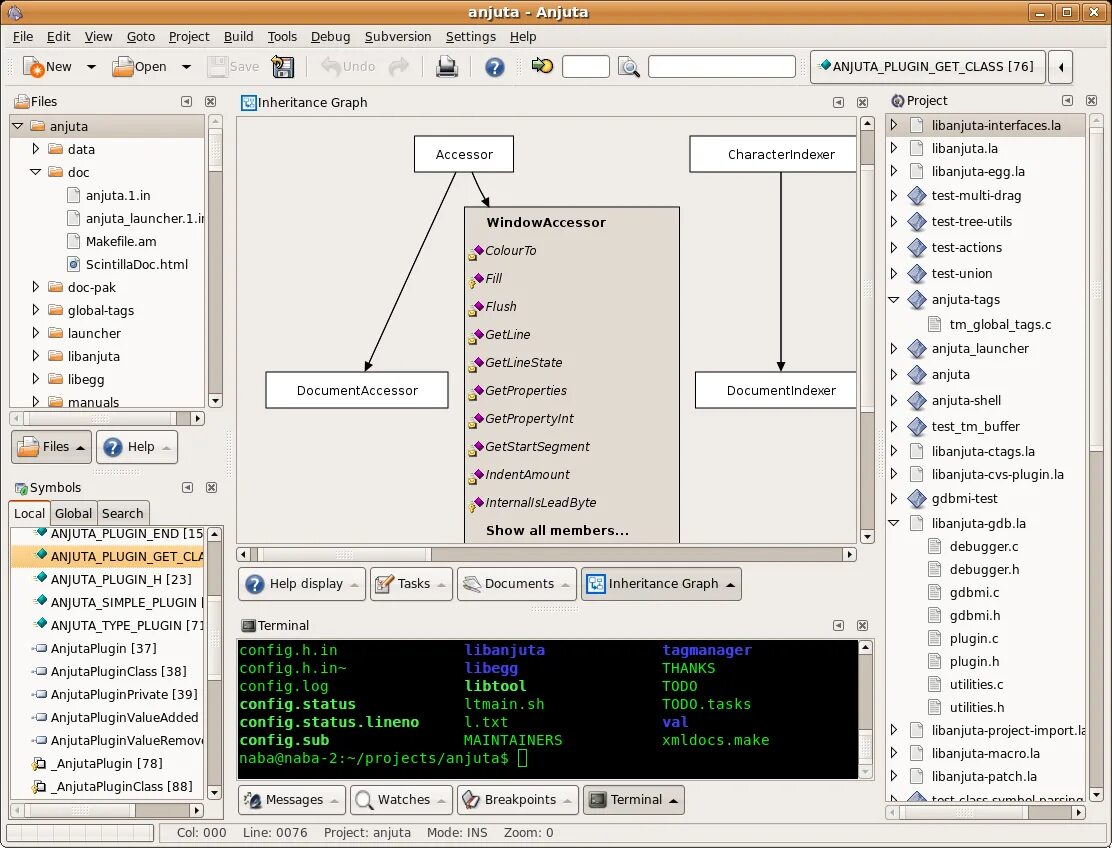Close the Files panel

coord(211,101)
